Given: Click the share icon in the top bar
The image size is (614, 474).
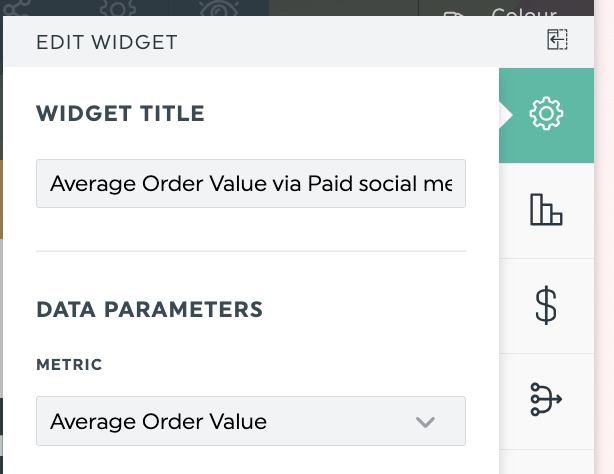Looking at the screenshot, I should click(x=15, y=7).
